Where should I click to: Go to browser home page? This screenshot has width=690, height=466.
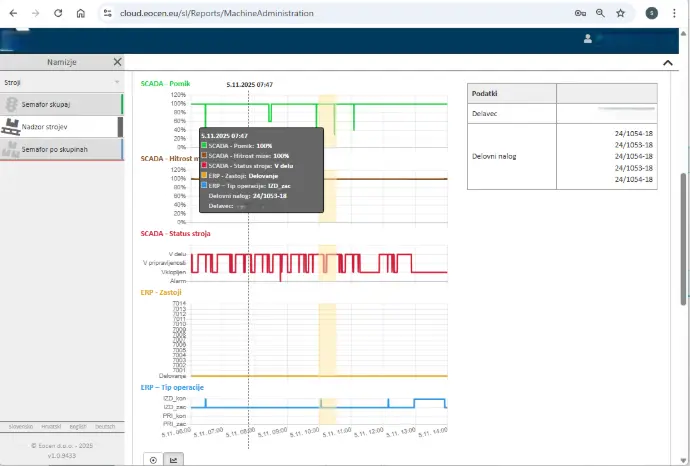coord(80,14)
